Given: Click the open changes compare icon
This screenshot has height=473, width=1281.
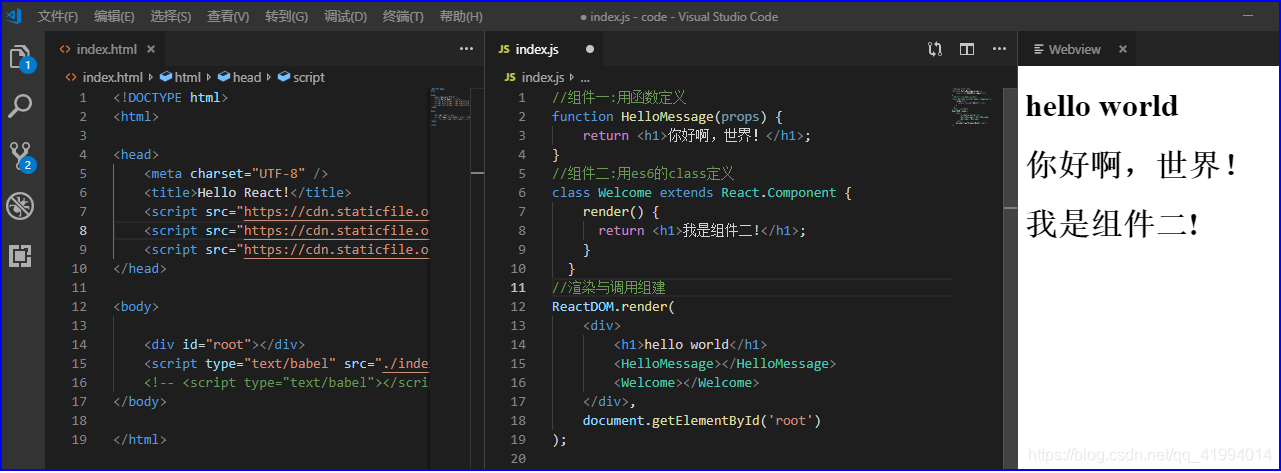Looking at the screenshot, I should [x=935, y=48].
